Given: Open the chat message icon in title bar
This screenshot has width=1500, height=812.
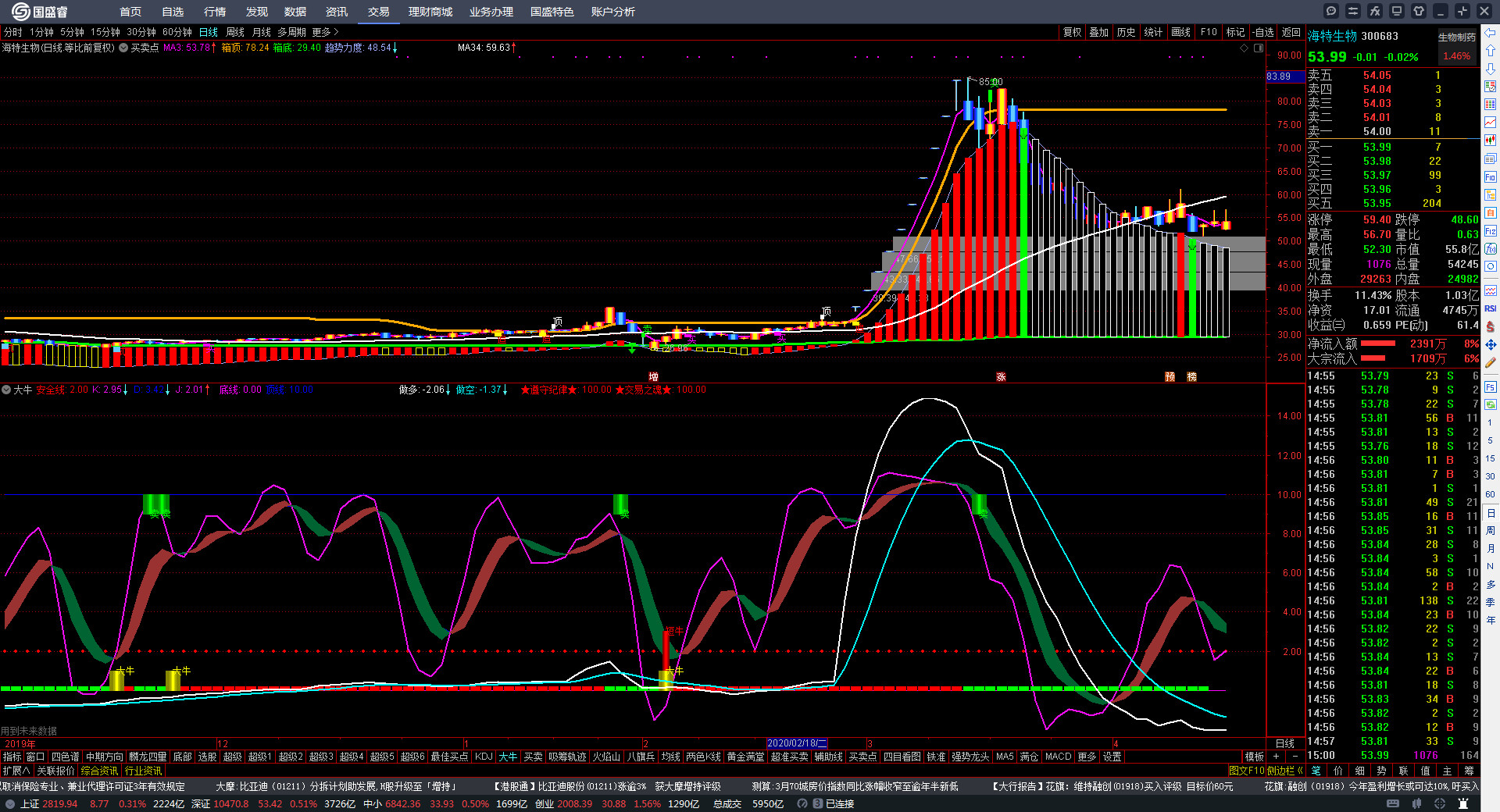Looking at the screenshot, I should tap(1331, 11).
